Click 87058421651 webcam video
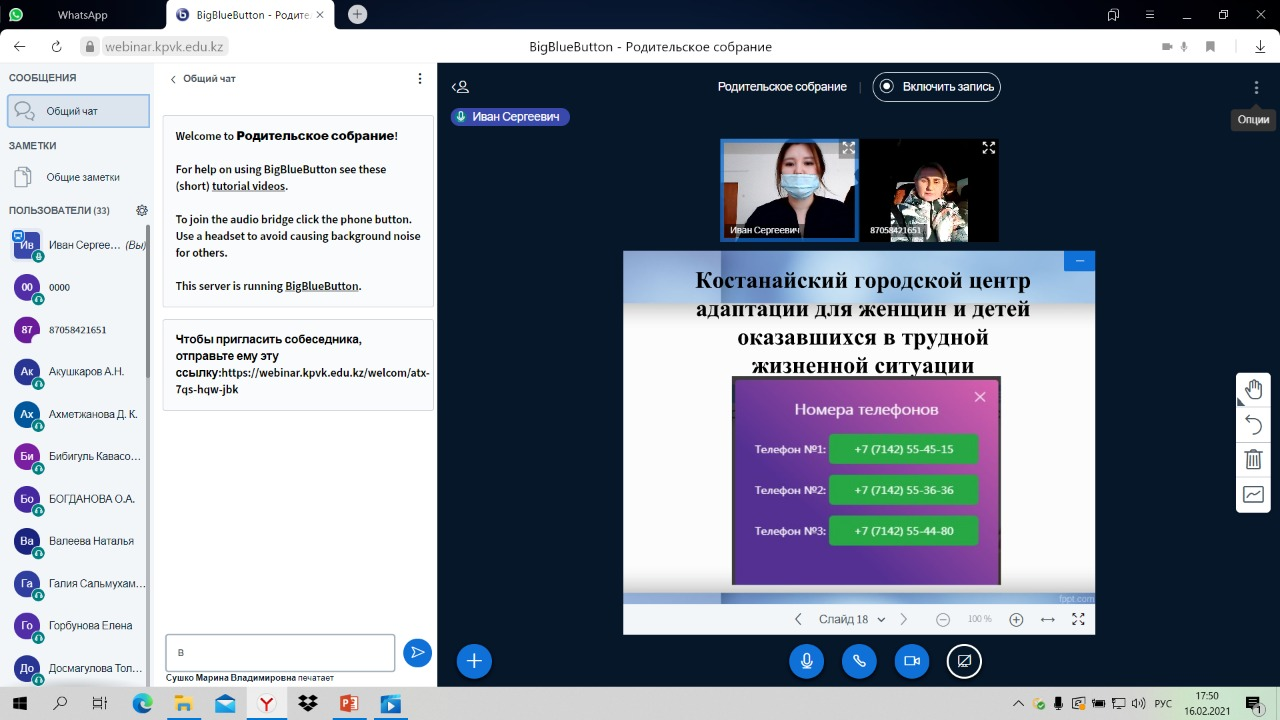This screenshot has width=1280, height=720. click(930, 190)
